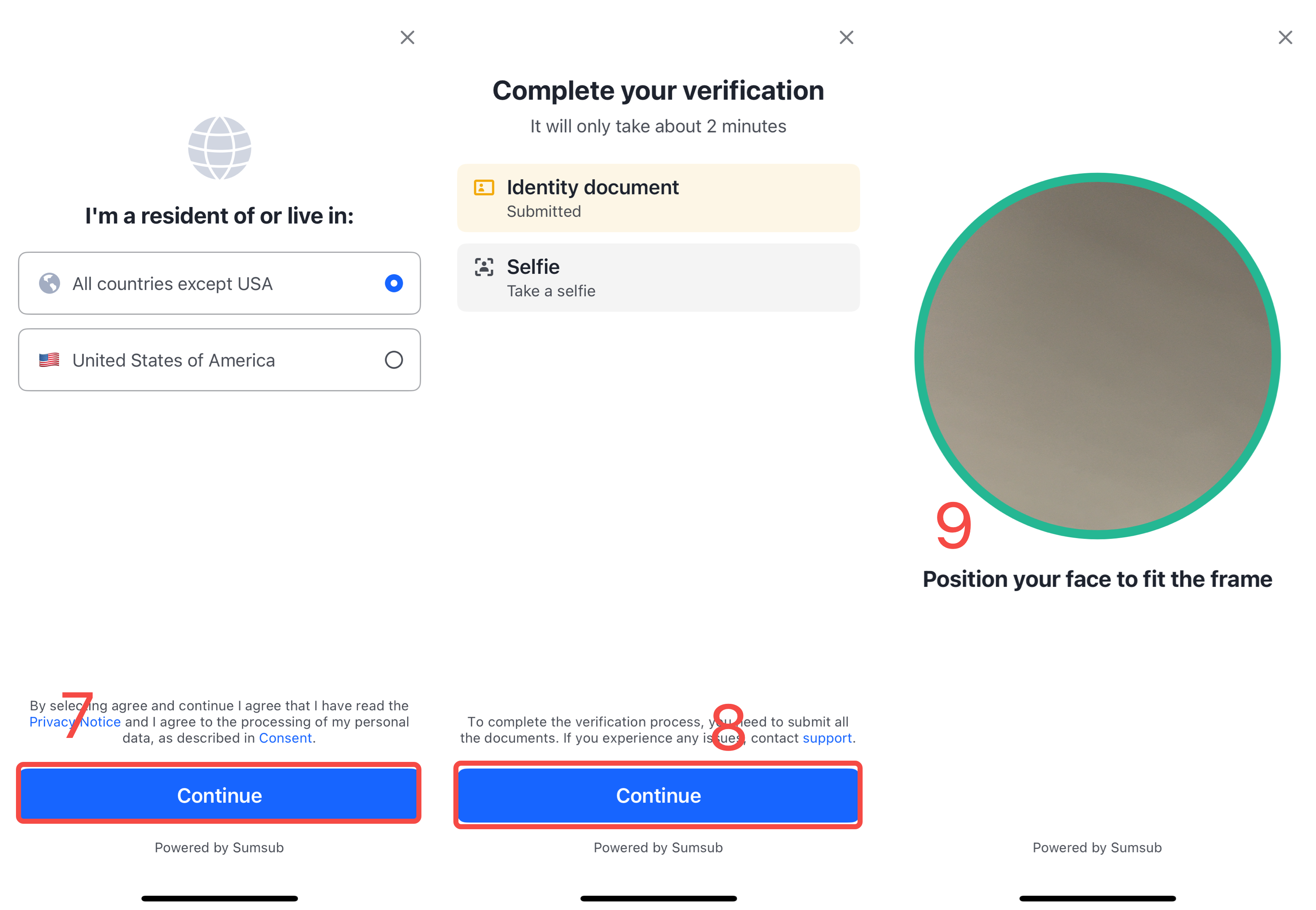Open the Selfie step

coord(658,278)
